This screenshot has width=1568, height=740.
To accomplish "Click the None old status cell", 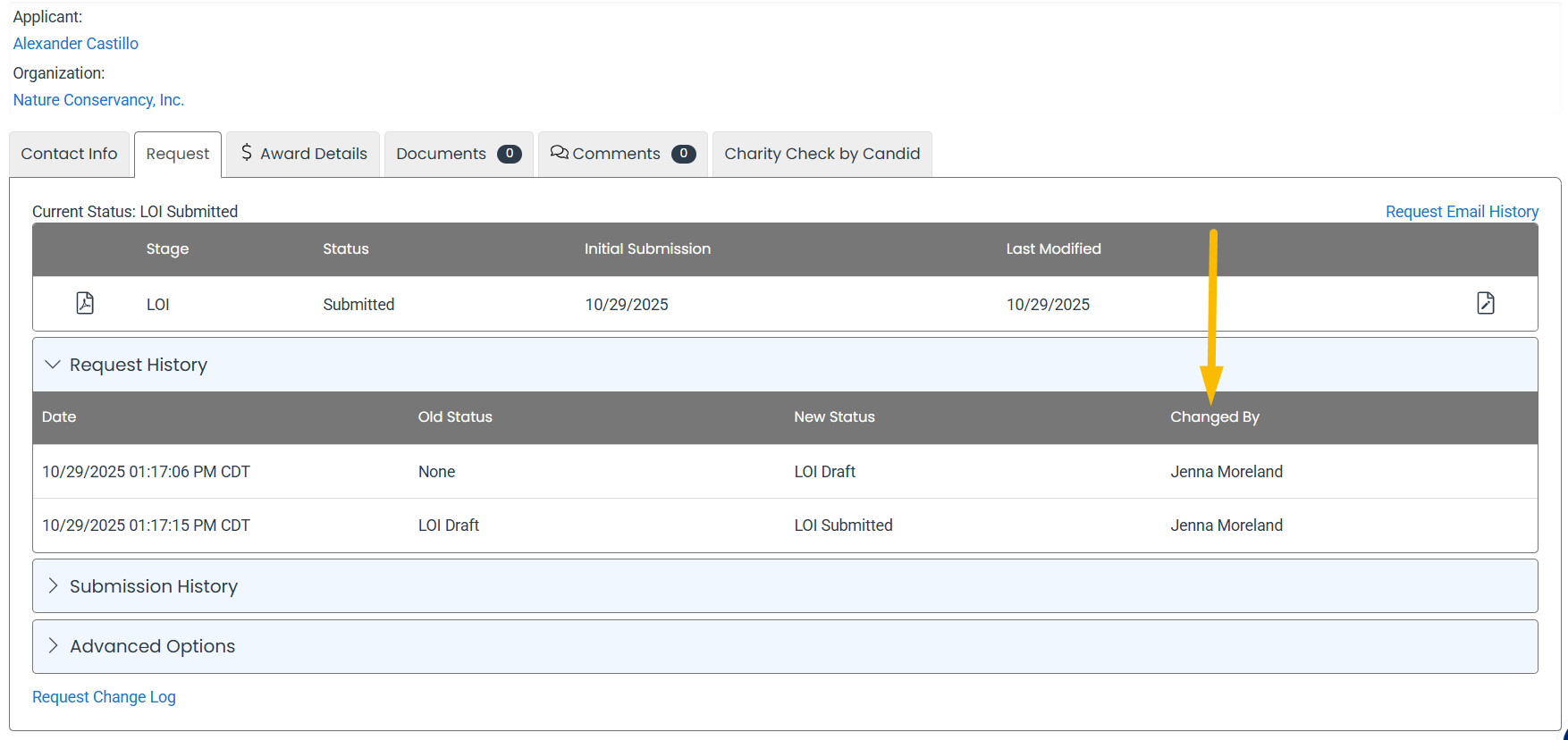I will (436, 471).
